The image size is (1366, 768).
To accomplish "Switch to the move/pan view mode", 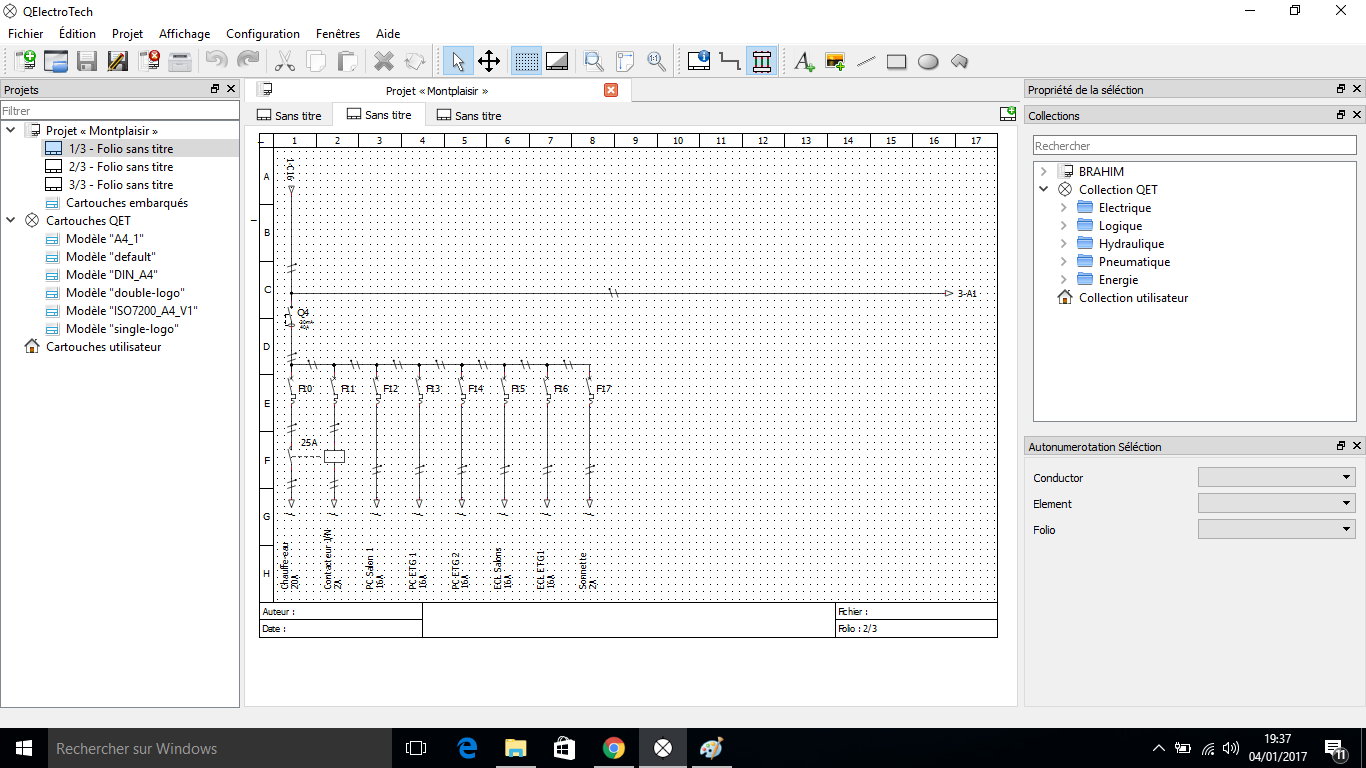I will coord(489,61).
